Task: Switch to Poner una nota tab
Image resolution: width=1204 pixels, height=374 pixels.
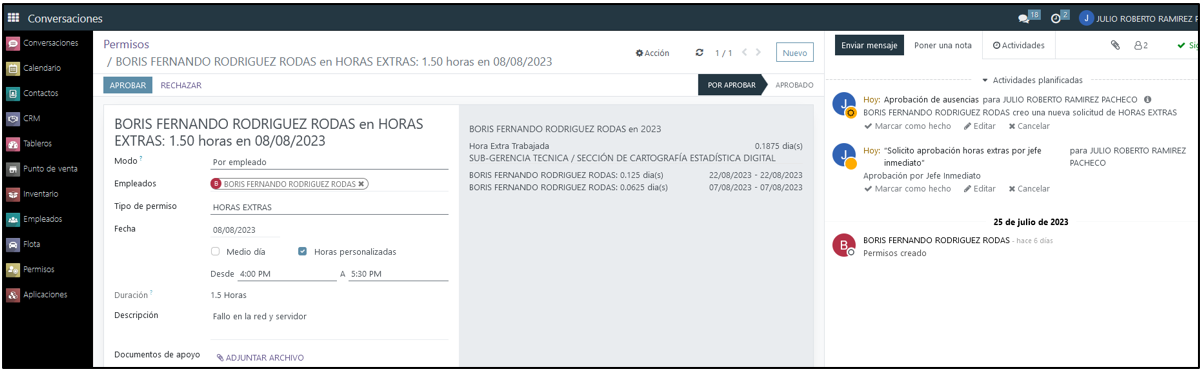Action: [943, 45]
